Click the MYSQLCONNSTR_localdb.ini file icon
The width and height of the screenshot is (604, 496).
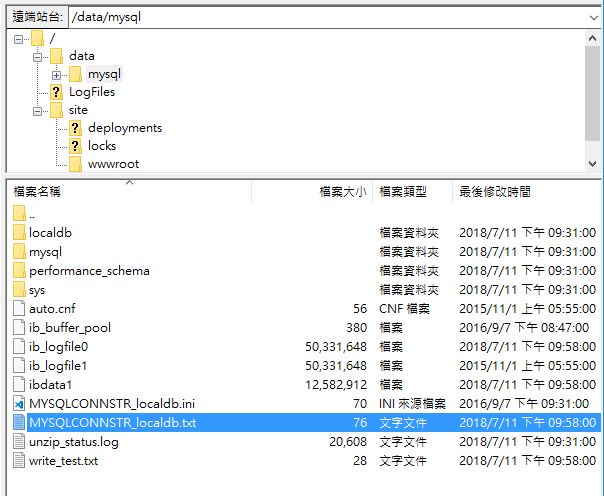tap(19, 404)
